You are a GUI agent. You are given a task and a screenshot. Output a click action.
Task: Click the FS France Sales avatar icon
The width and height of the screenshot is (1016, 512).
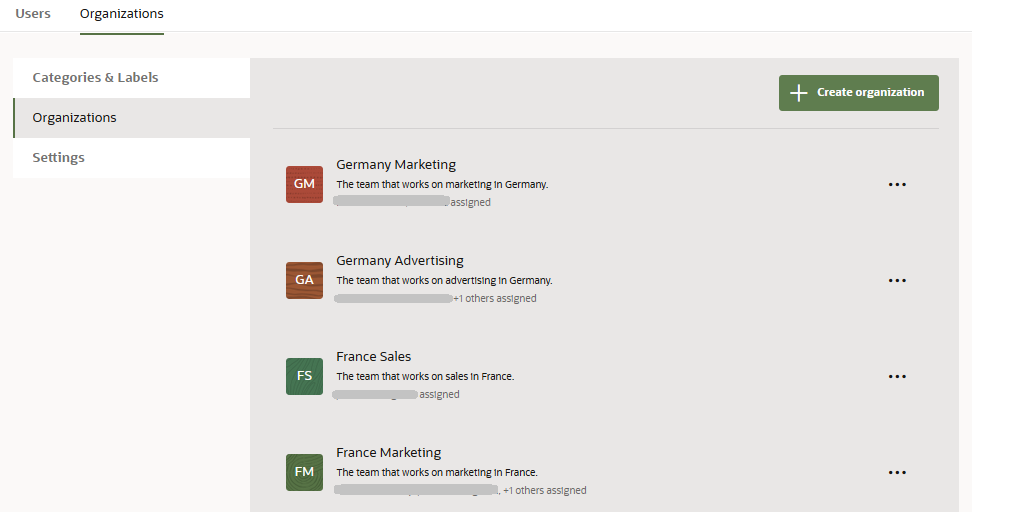pos(304,376)
